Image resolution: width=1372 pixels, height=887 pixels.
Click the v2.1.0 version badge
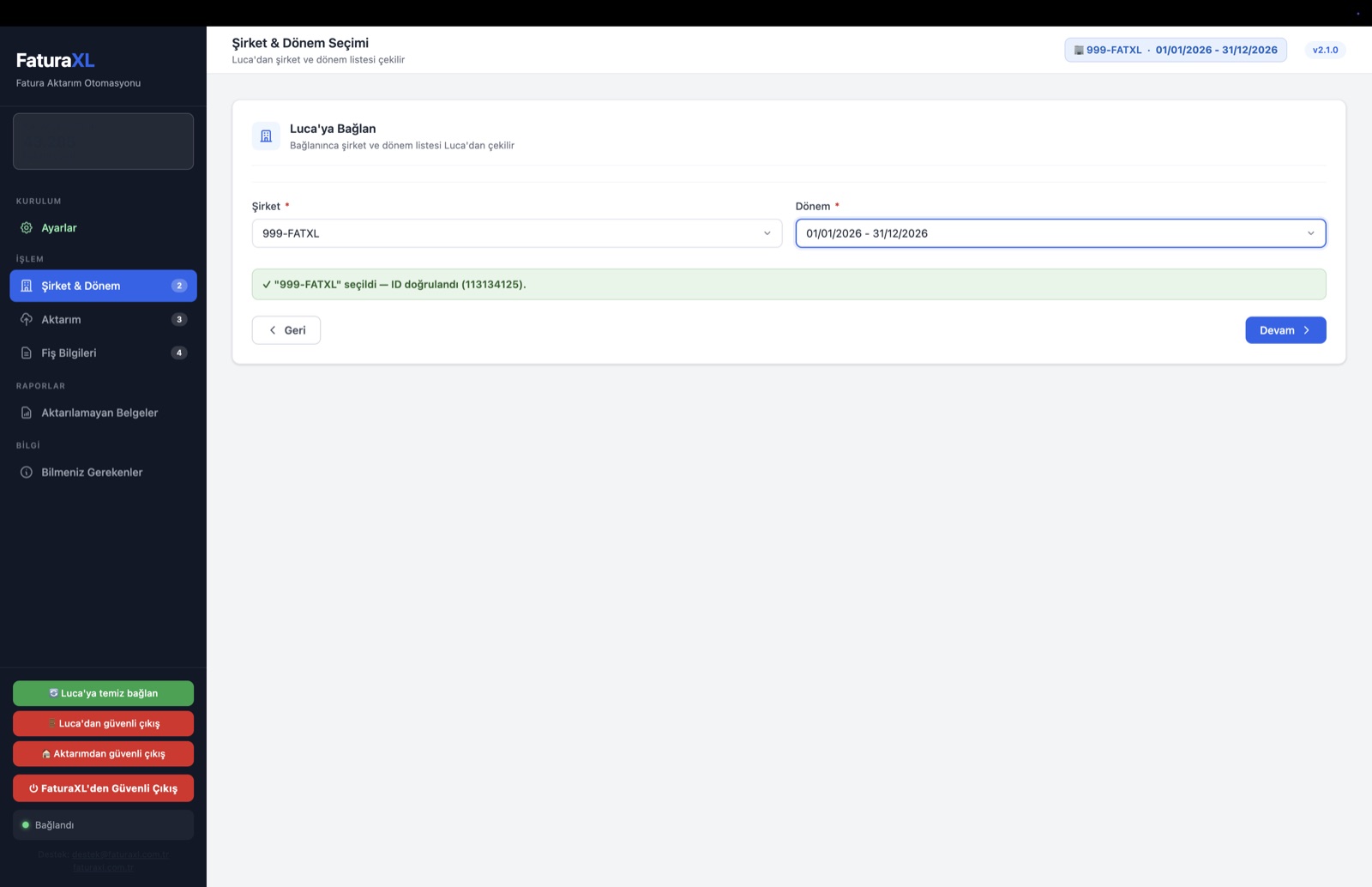coord(1325,50)
